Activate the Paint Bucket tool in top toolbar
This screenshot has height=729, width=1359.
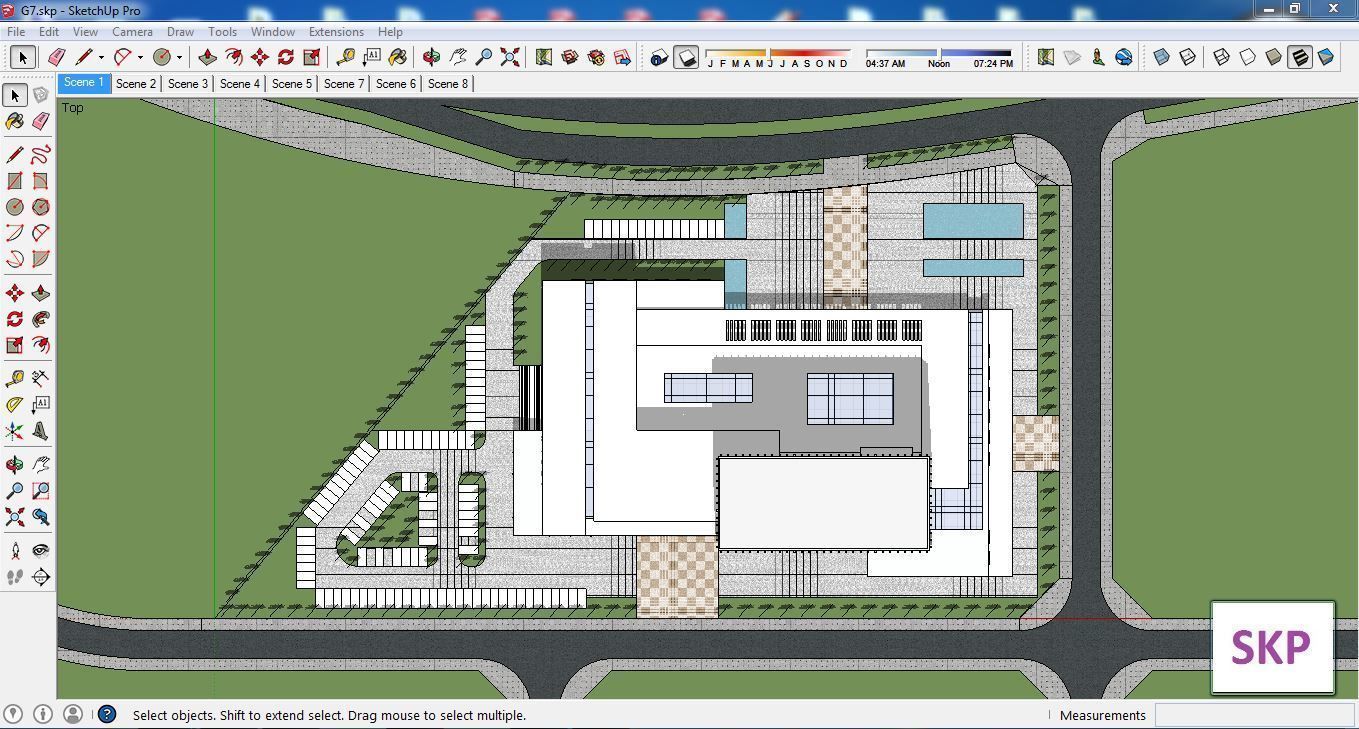click(x=398, y=57)
